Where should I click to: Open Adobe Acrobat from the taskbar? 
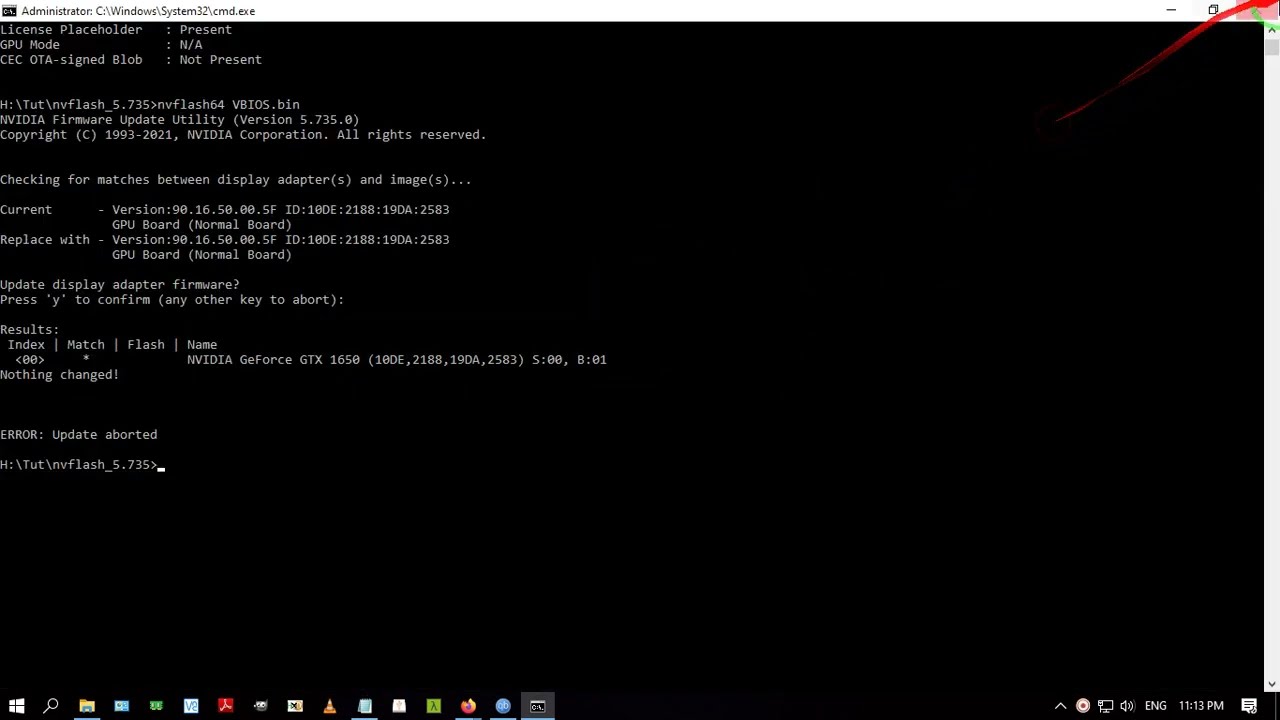click(x=226, y=706)
